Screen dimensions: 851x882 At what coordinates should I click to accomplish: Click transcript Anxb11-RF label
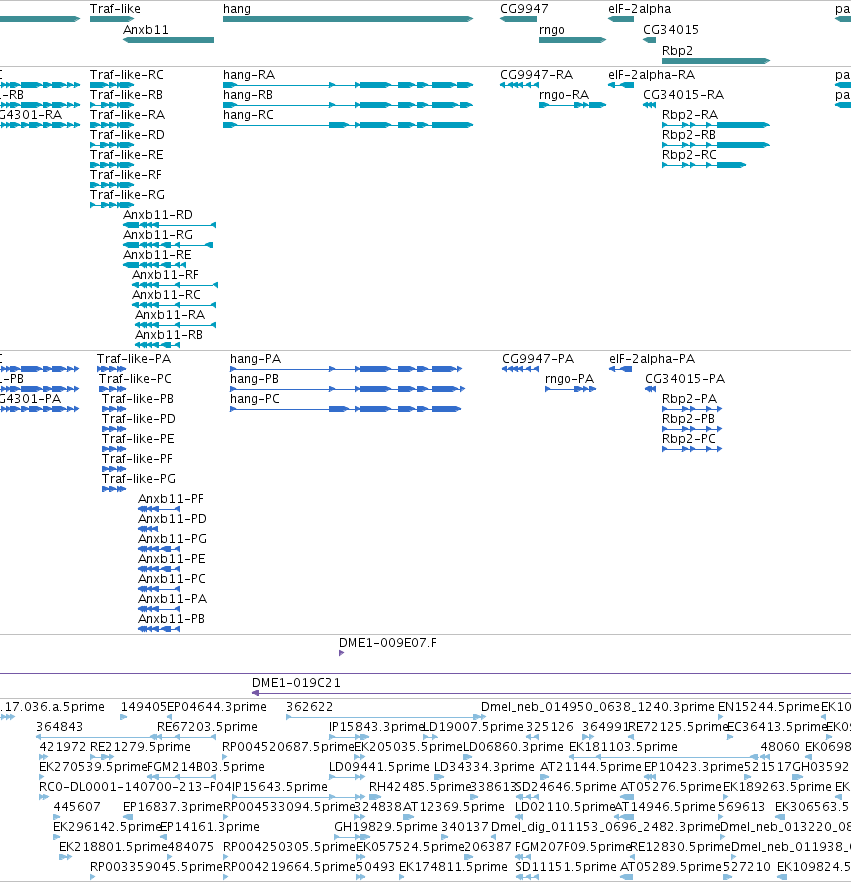(165, 275)
